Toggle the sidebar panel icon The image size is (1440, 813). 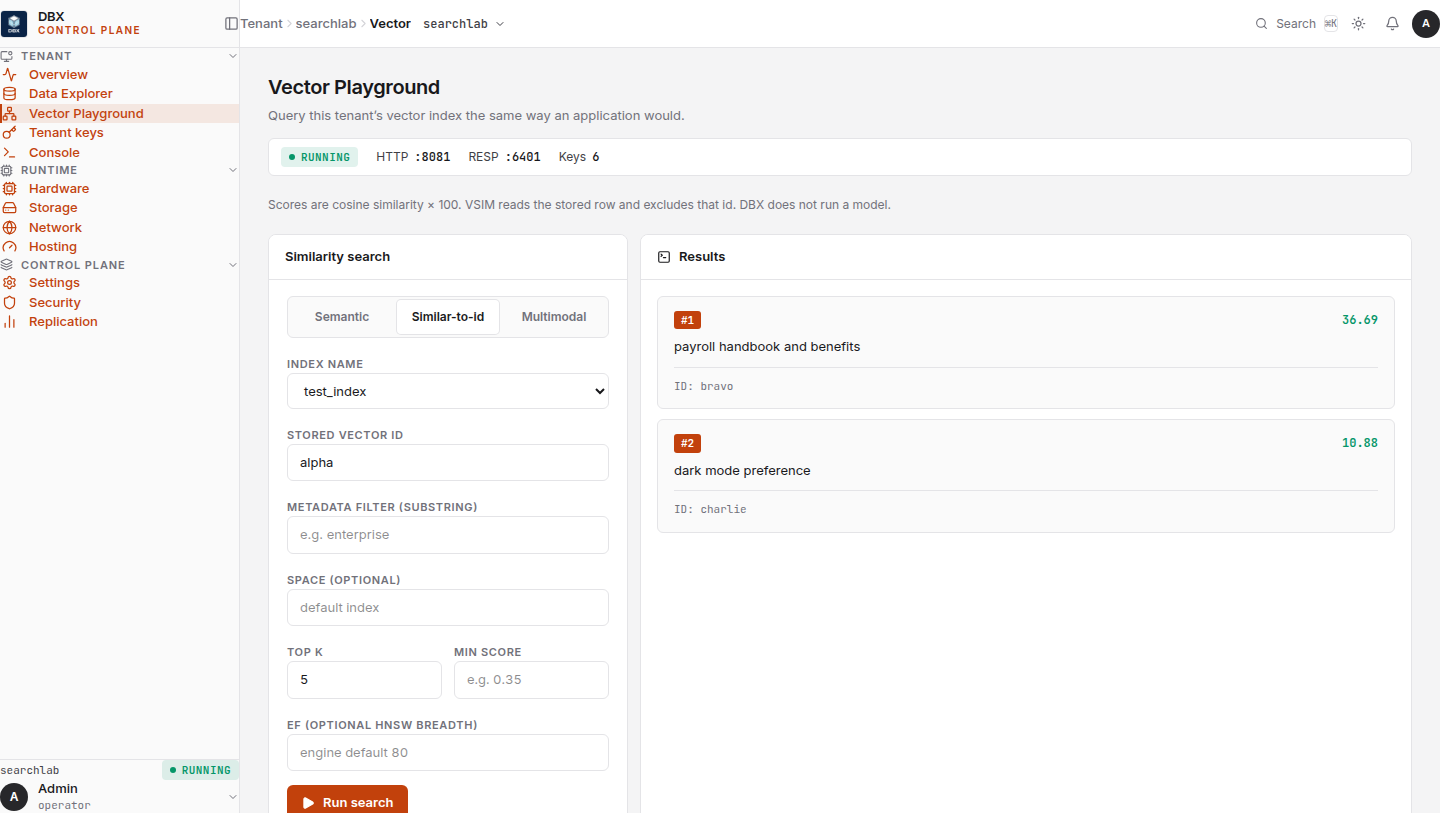pos(231,23)
